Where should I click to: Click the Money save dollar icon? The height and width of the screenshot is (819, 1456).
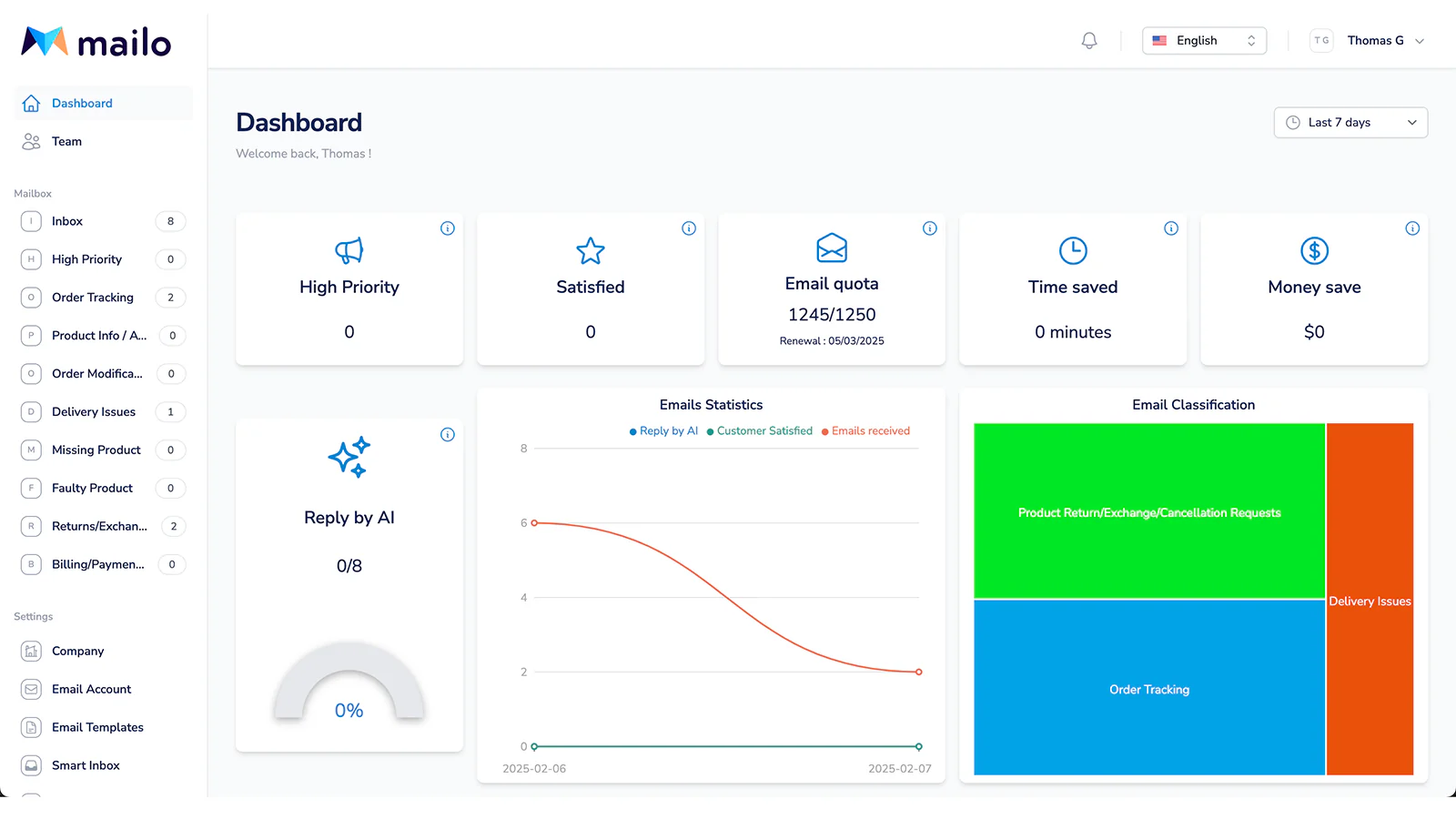tap(1314, 250)
